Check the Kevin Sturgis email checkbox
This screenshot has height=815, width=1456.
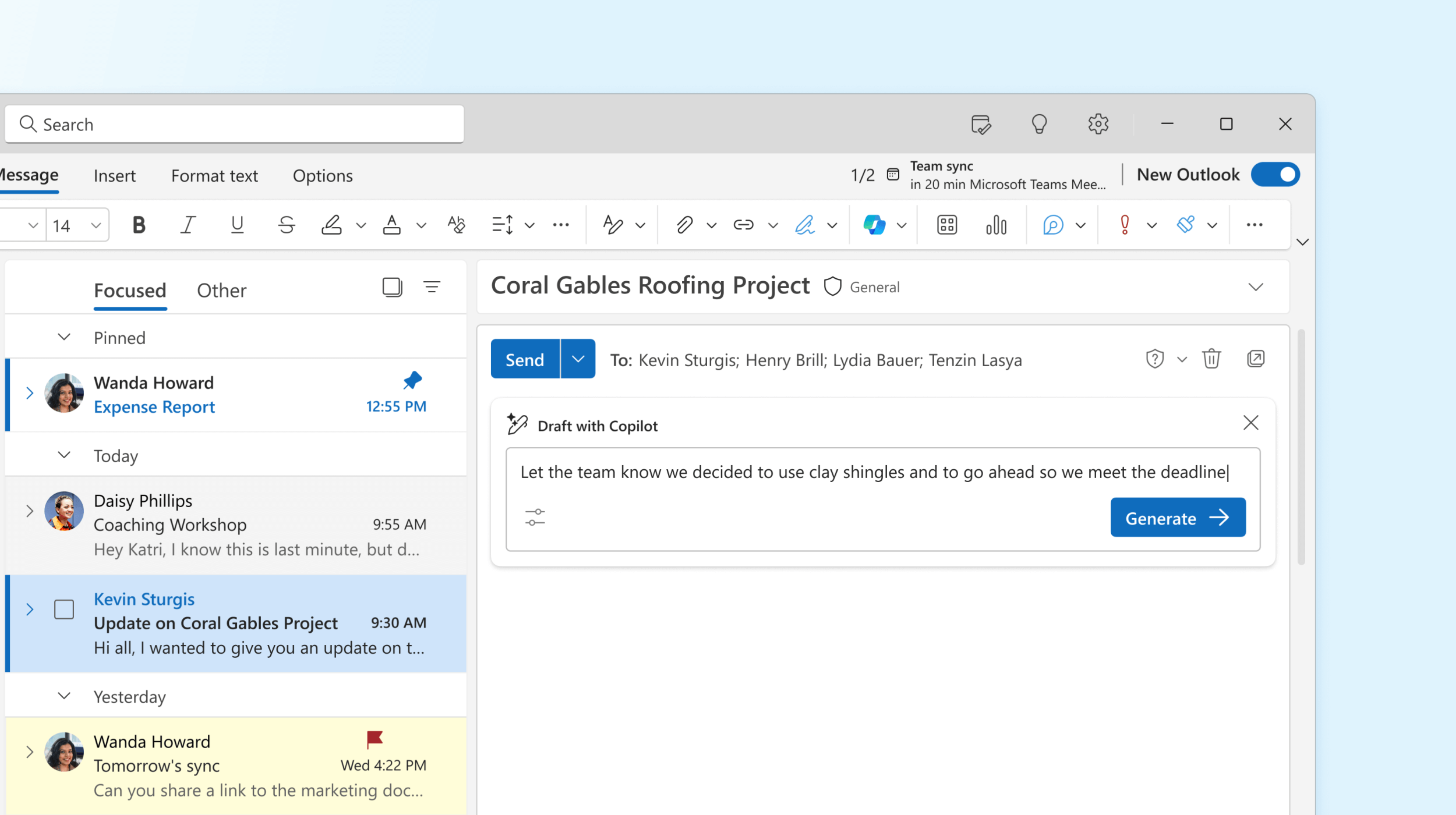click(62, 608)
